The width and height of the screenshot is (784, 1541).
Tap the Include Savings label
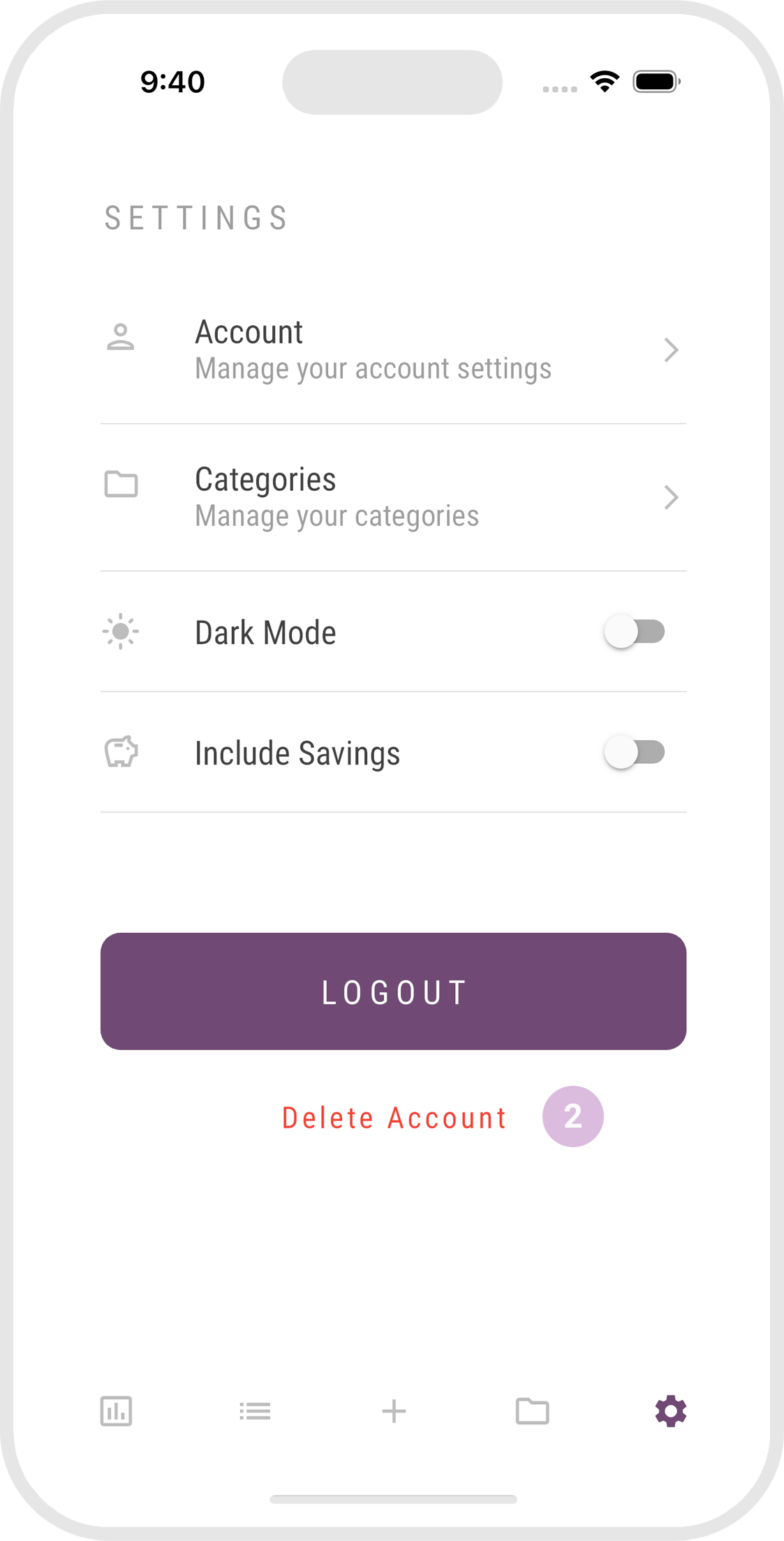pyautogui.click(x=297, y=753)
